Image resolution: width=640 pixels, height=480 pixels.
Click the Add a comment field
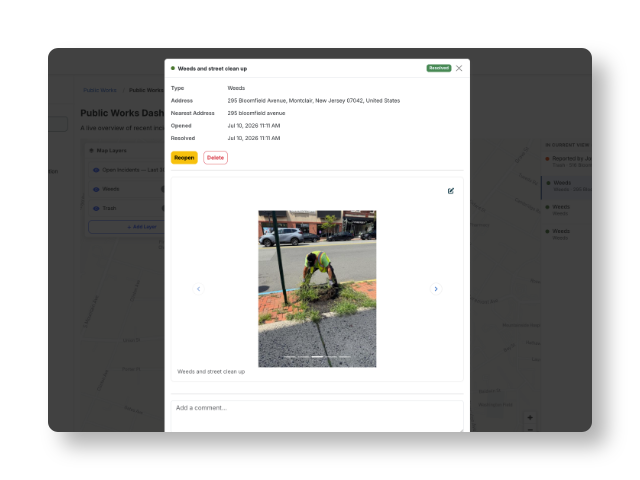tap(317, 416)
